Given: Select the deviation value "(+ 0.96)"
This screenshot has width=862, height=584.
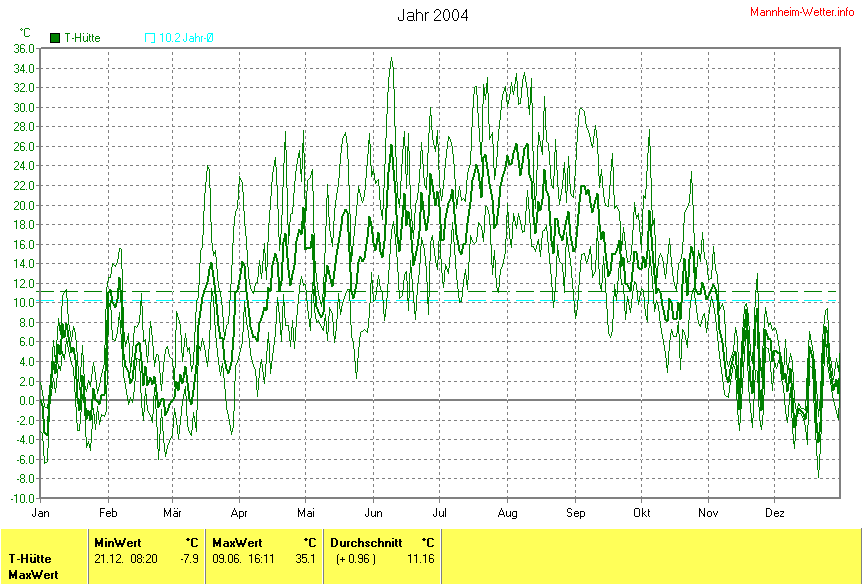Looking at the screenshot, I should tap(356, 559).
